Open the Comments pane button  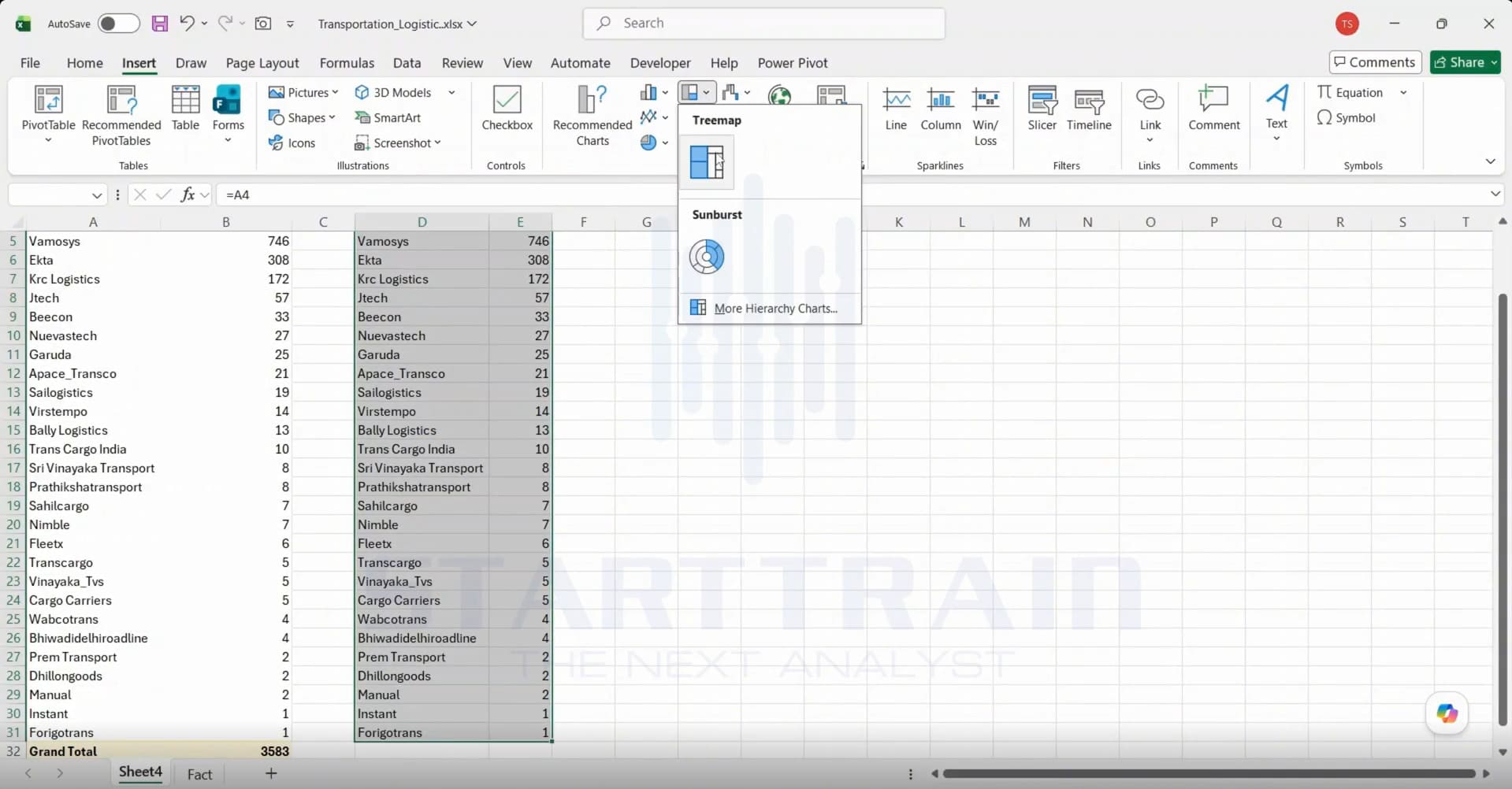click(x=1375, y=62)
